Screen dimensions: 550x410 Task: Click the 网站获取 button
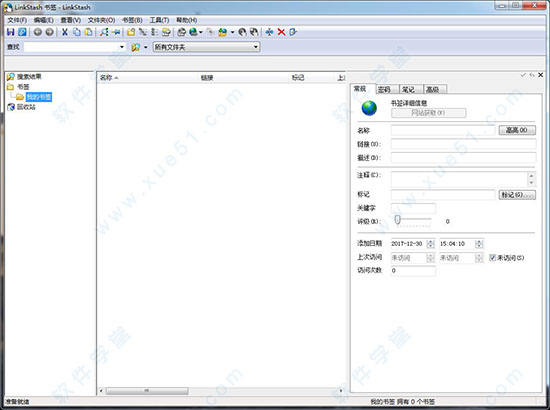[428, 113]
